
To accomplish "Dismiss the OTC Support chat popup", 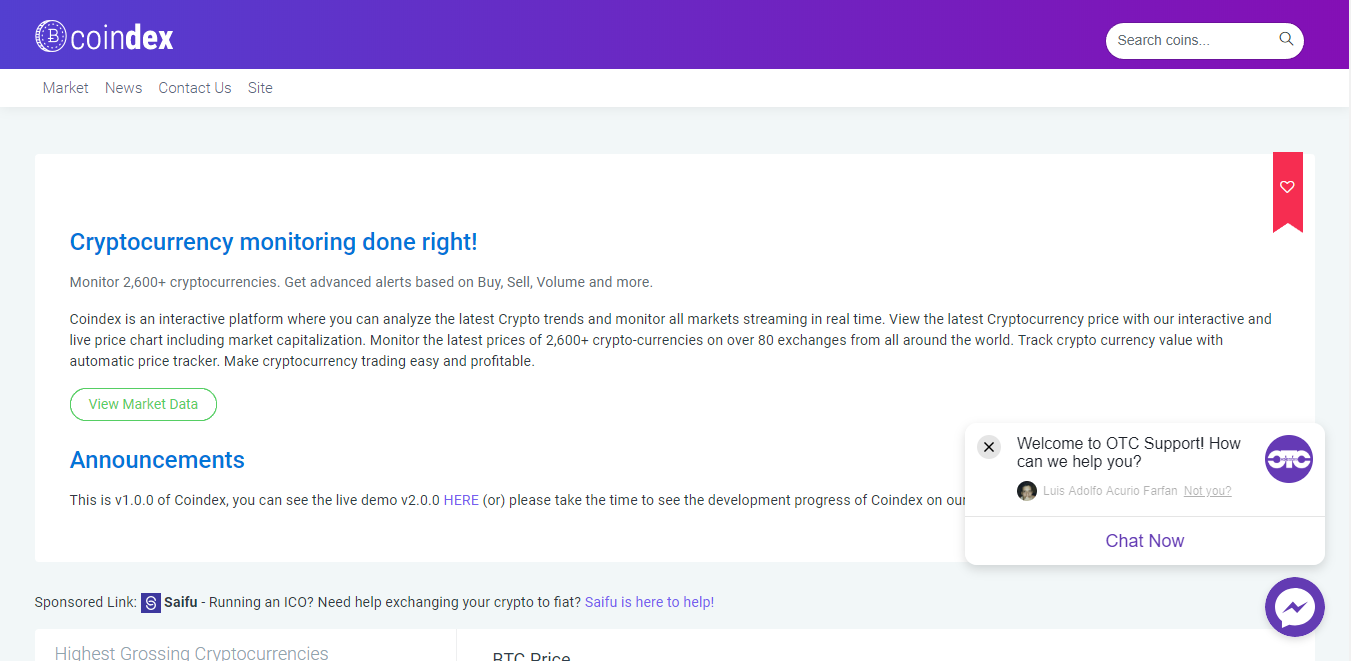I will [x=989, y=447].
